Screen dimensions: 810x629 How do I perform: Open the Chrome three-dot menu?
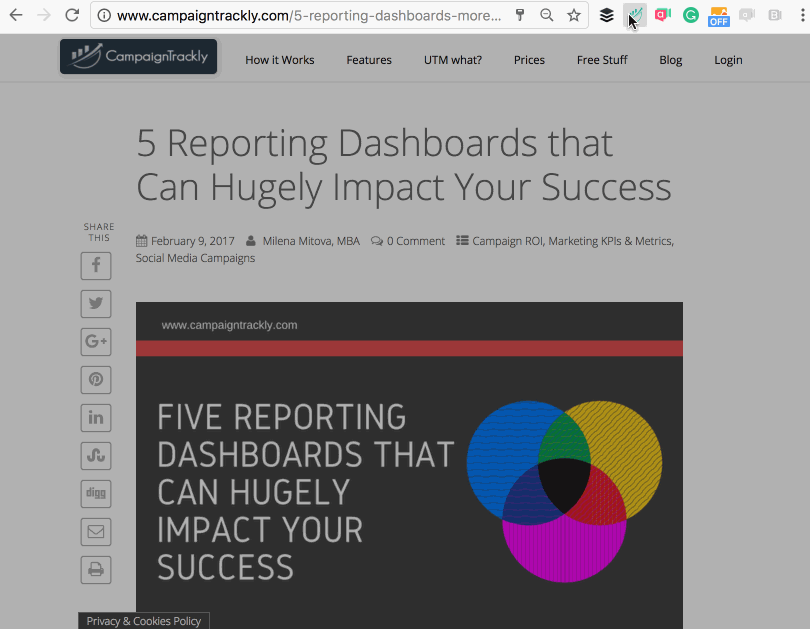[802, 15]
